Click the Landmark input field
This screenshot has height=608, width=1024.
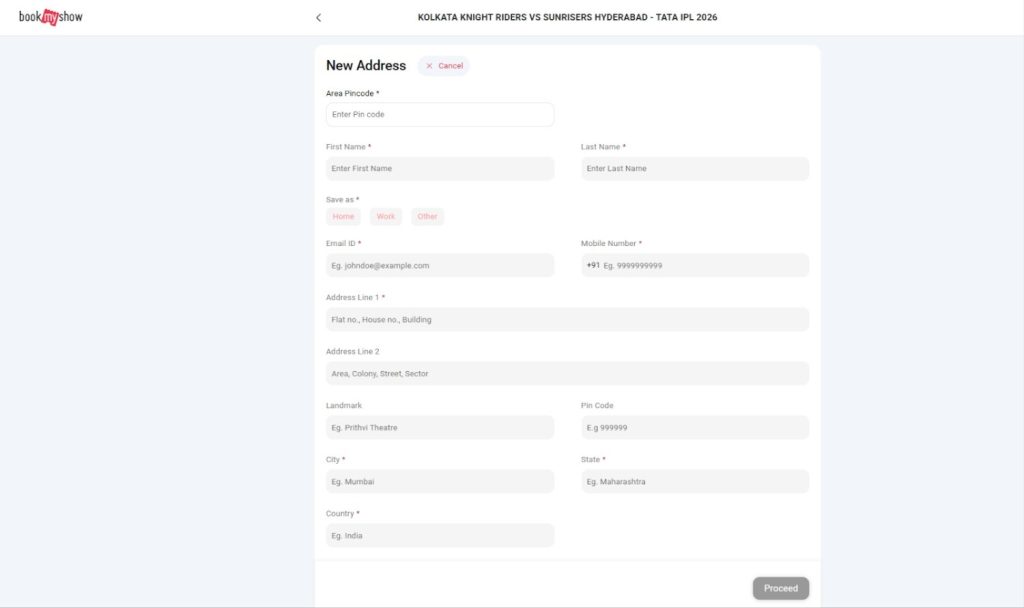[x=440, y=427]
